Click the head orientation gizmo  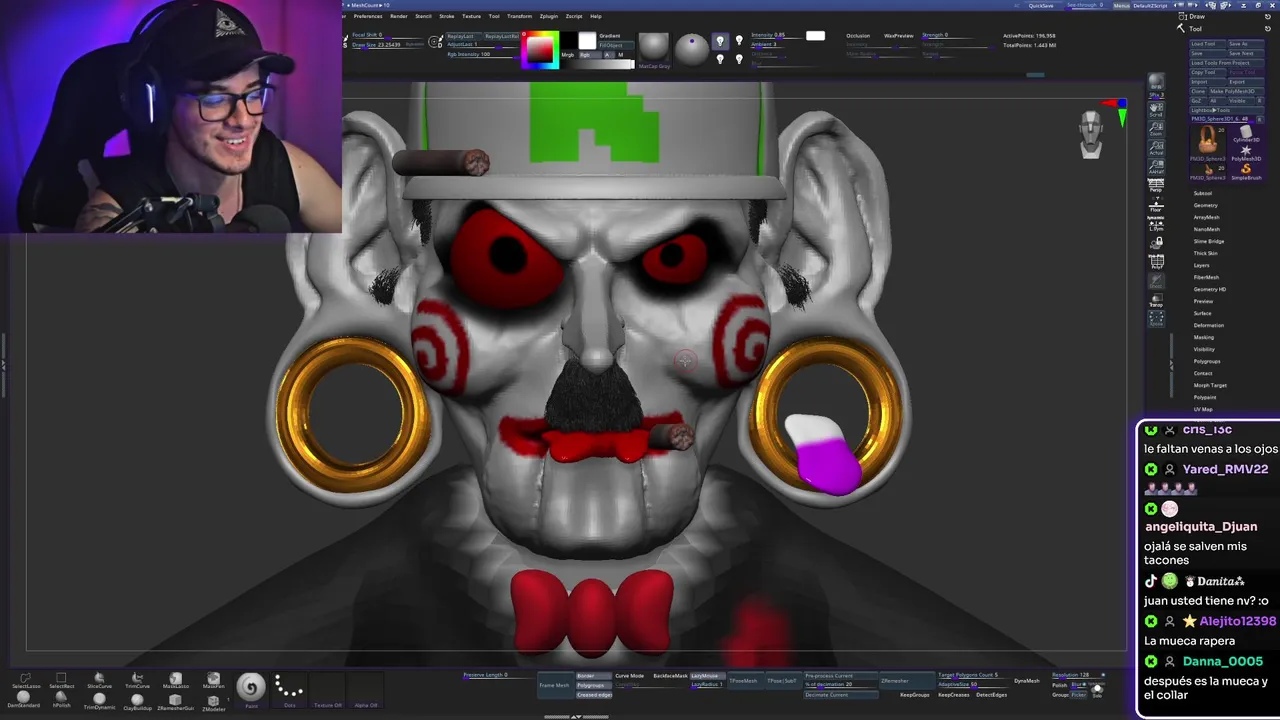pos(1091,134)
